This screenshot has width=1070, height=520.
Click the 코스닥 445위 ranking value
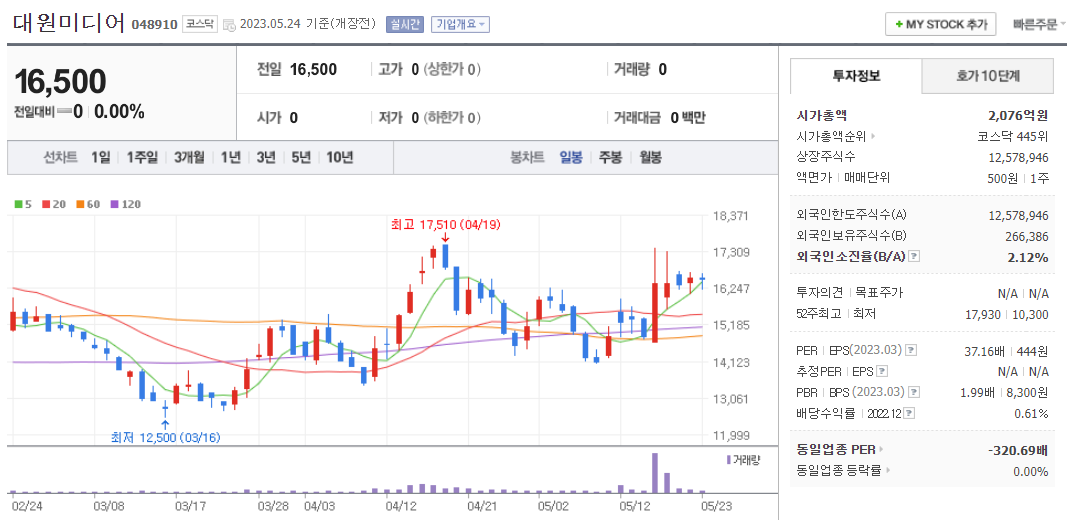[1013, 136]
